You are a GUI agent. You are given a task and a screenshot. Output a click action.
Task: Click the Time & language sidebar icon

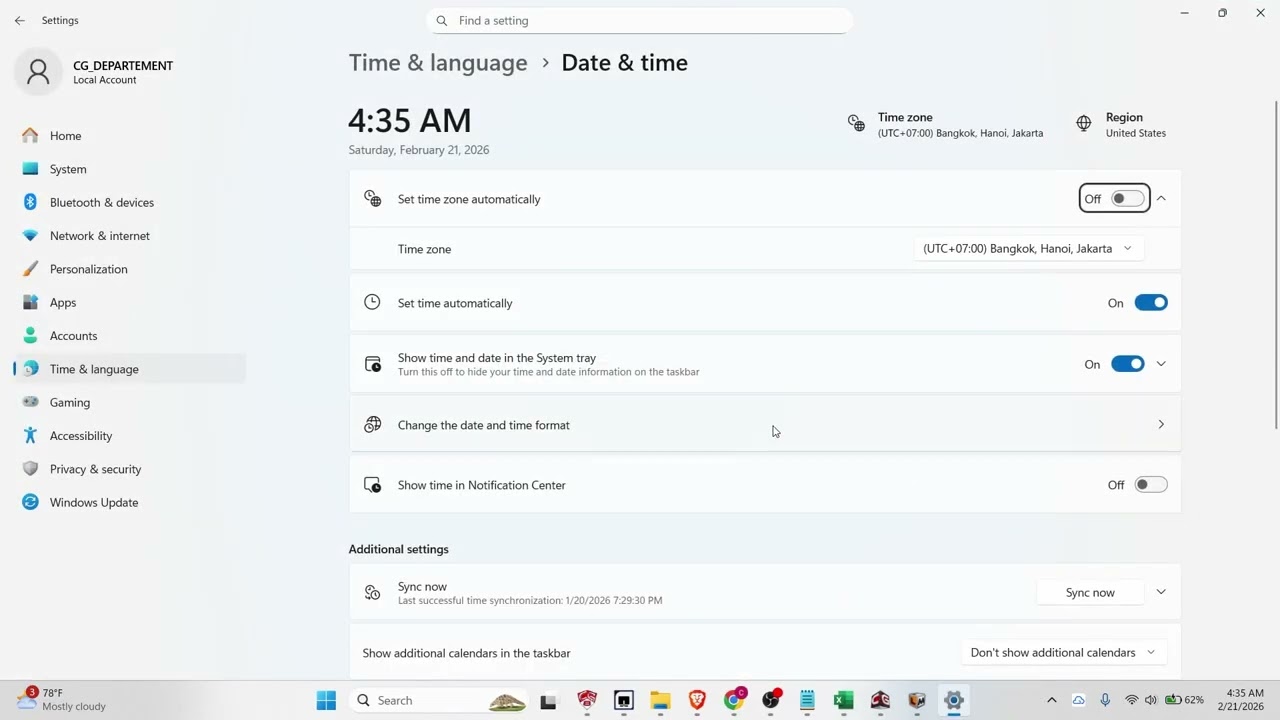[x=30, y=369]
